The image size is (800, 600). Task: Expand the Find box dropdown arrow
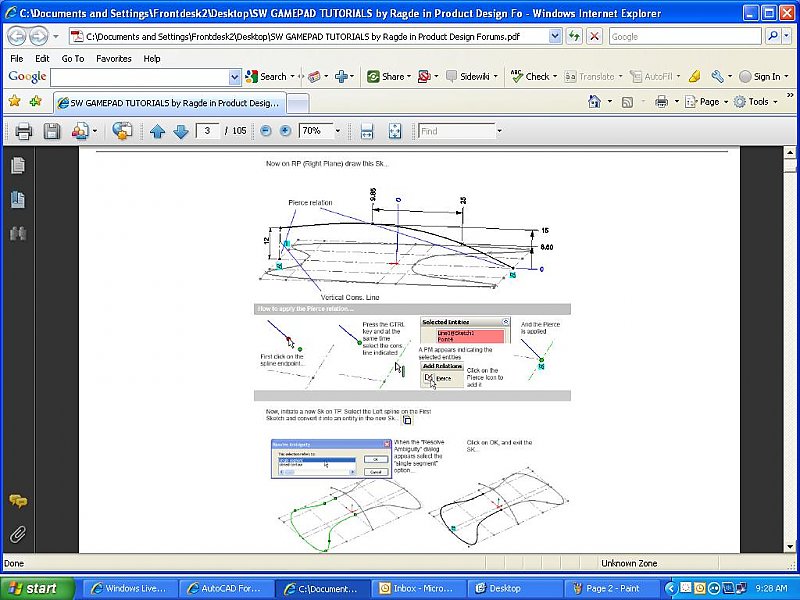tap(500, 131)
